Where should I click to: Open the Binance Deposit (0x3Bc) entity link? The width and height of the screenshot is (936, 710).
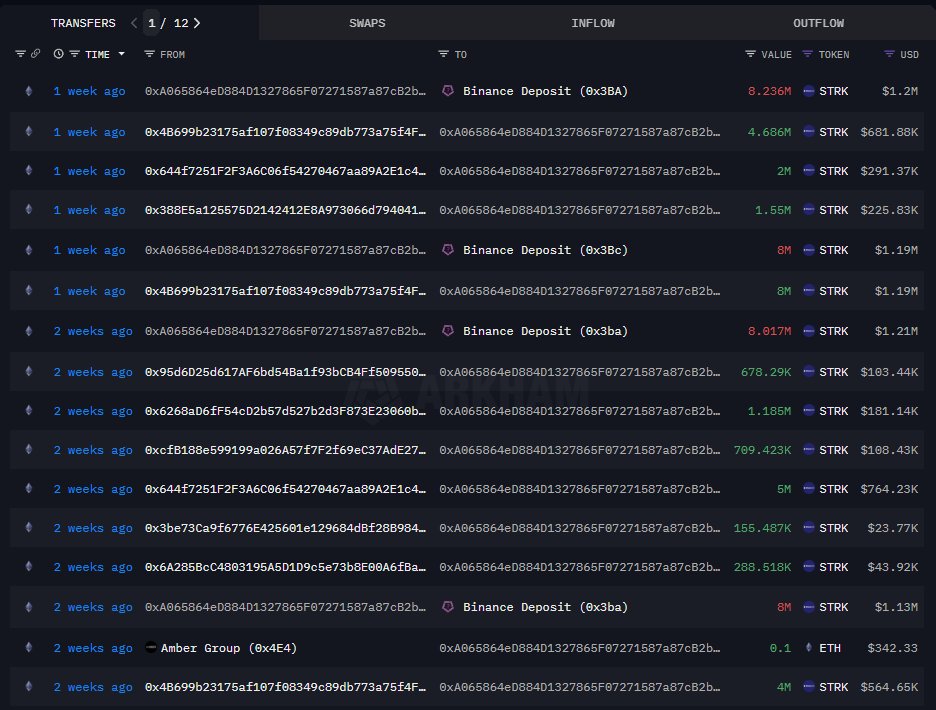545,250
